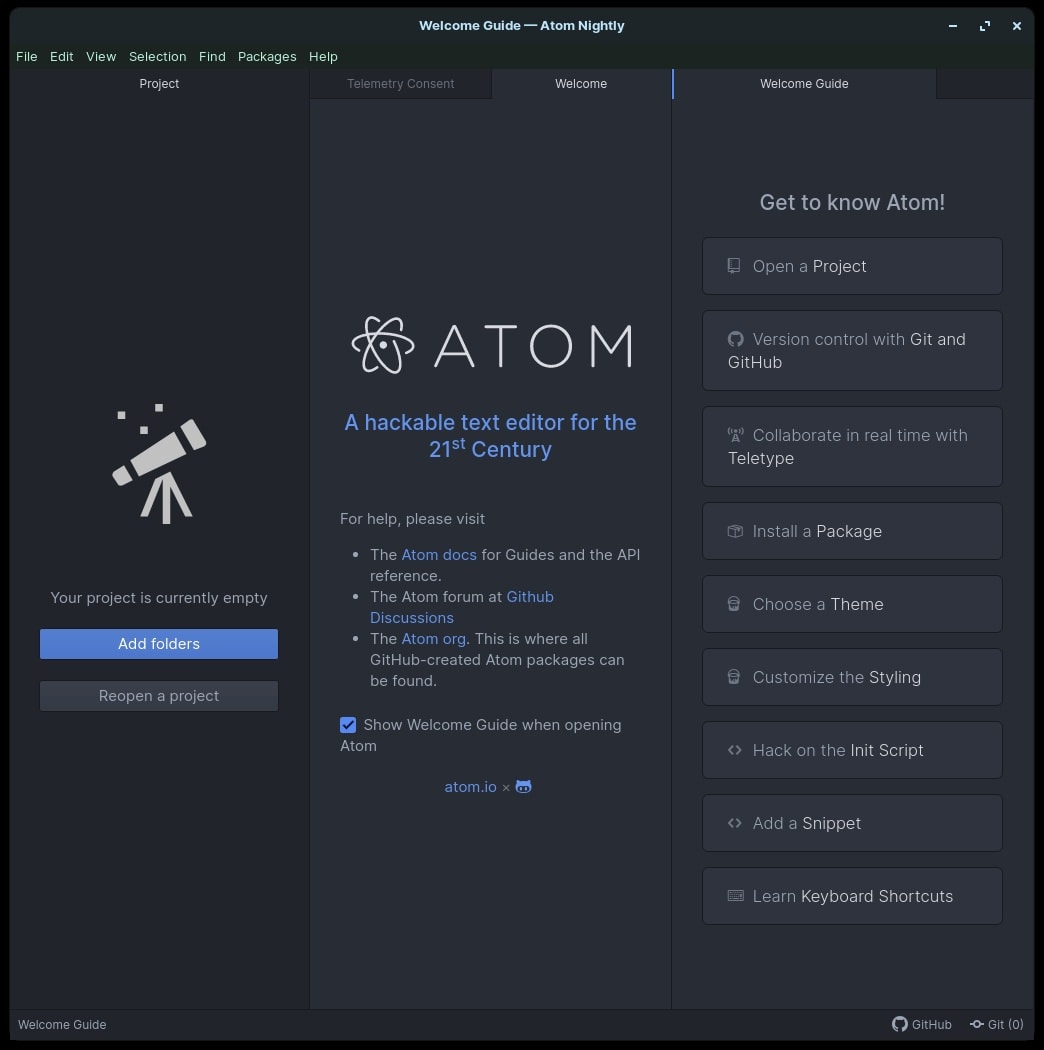Click the telescope icon in Project panel
Image resolution: width=1044 pixels, height=1050 pixels.
(159, 463)
